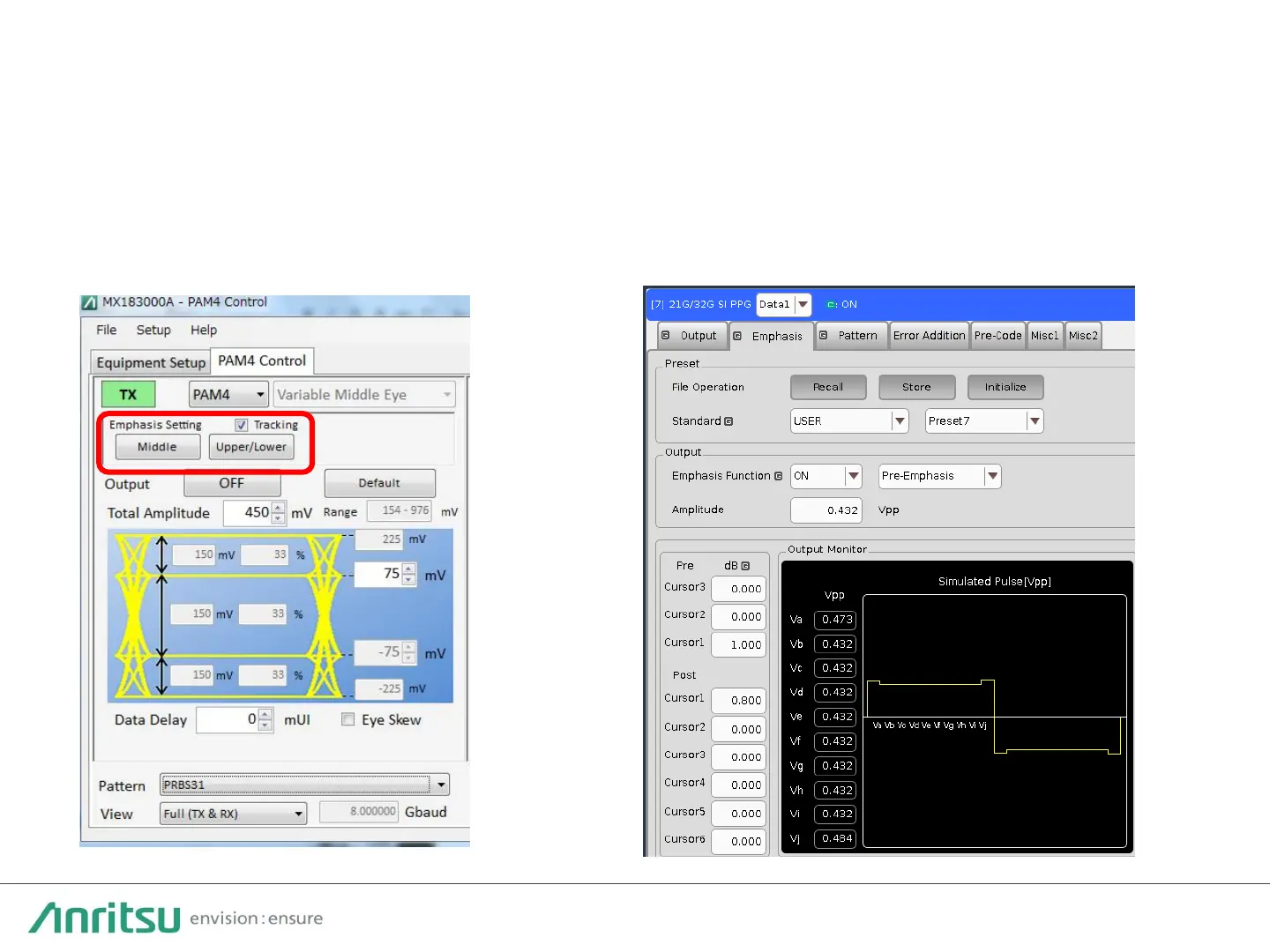This screenshot has width=1270, height=952.
Task: Click the 225 mV top level value
Action: click(x=379, y=539)
